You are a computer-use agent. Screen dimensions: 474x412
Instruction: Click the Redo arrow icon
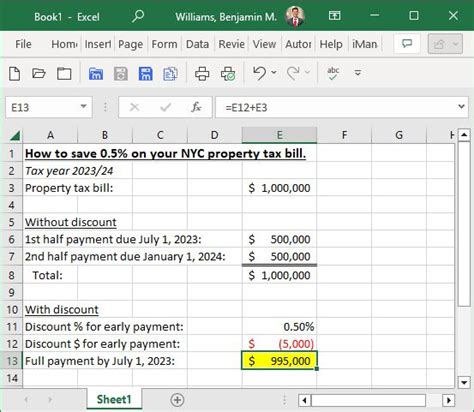[x=293, y=73]
